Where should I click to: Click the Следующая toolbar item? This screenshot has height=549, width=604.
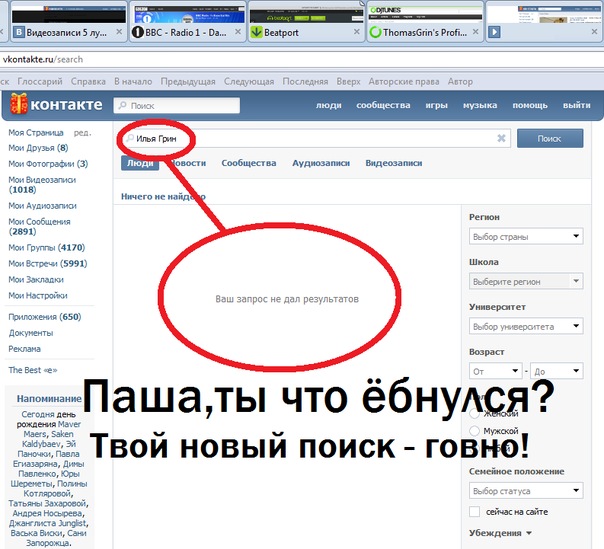249,81
